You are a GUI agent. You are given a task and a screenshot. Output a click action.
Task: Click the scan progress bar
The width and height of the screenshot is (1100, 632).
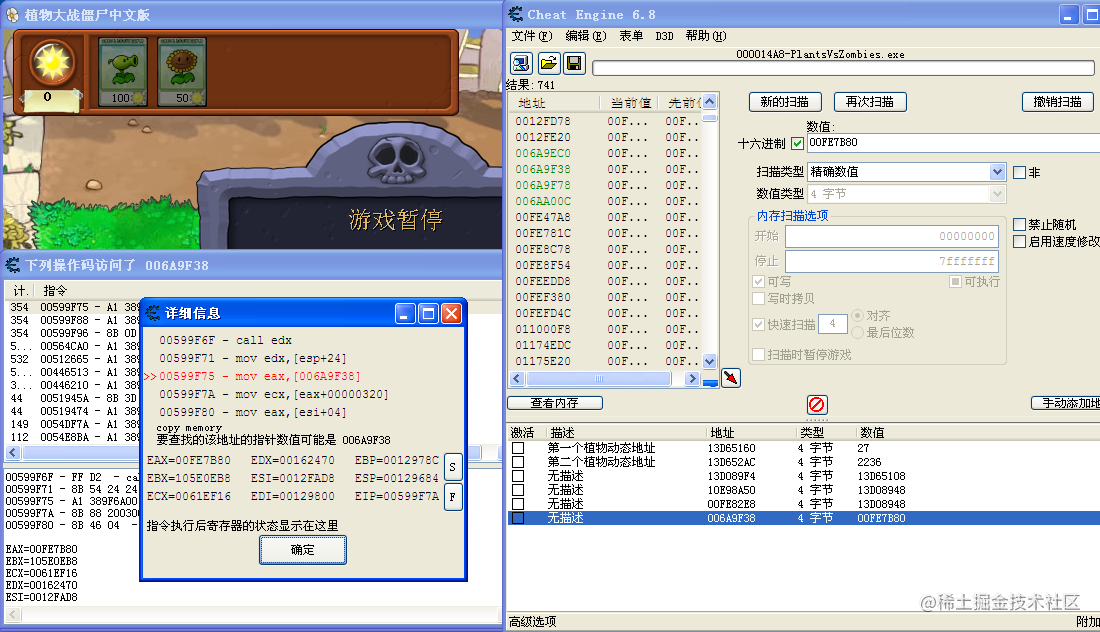[x=843, y=68]
